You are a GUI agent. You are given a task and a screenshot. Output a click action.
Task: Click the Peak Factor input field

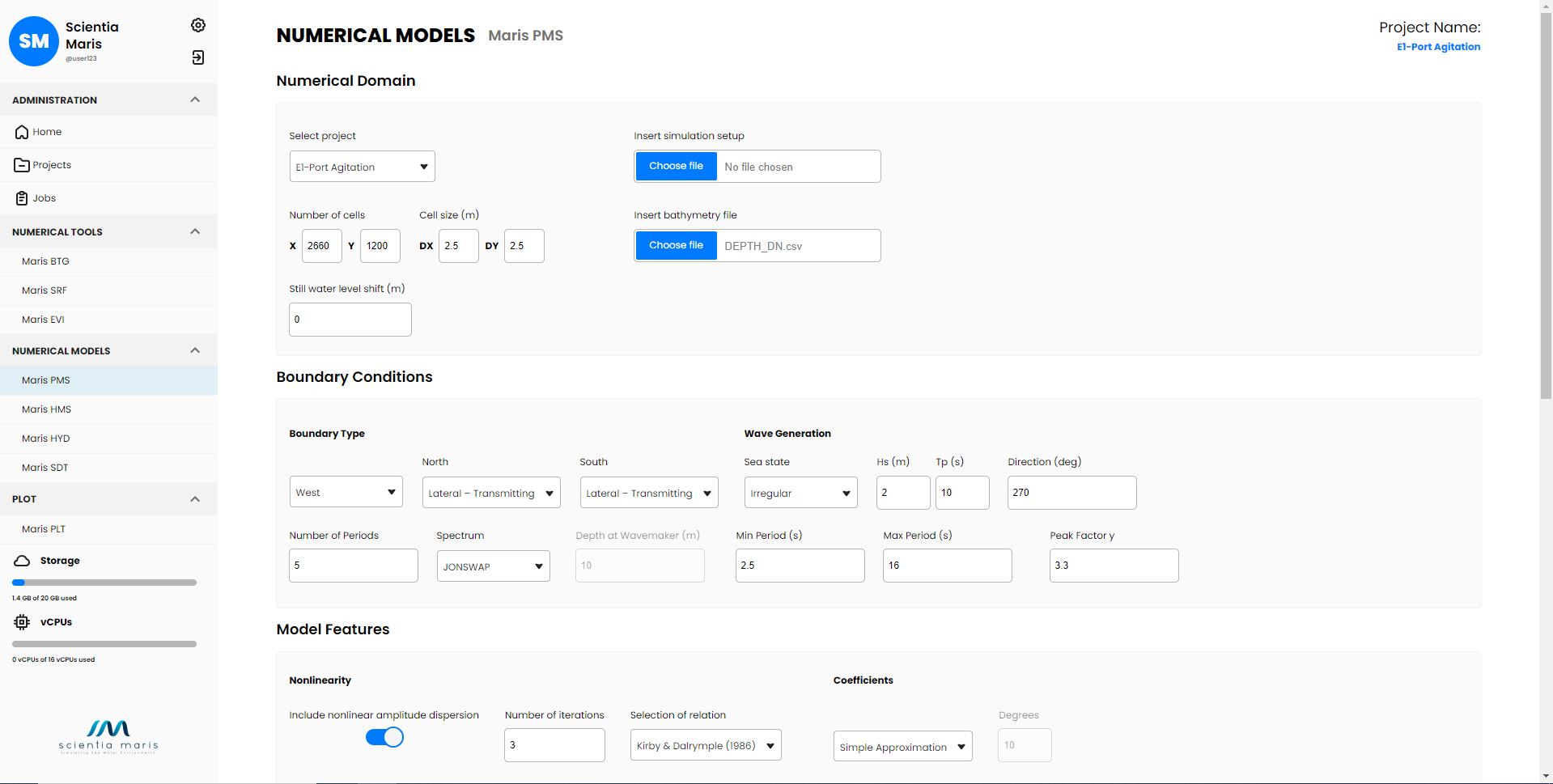[1114, 566]
